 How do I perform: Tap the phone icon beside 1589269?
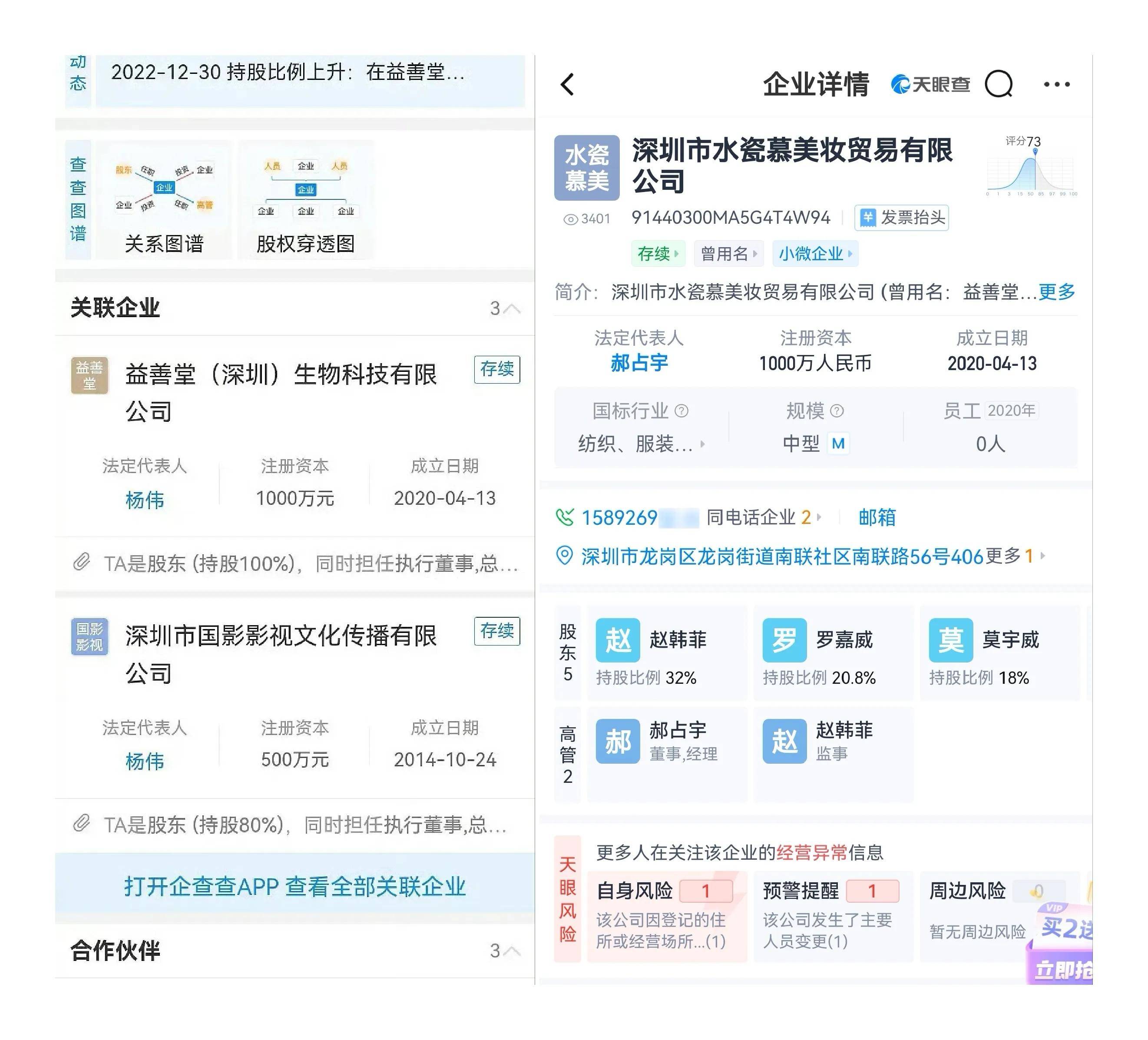(564, 517)
